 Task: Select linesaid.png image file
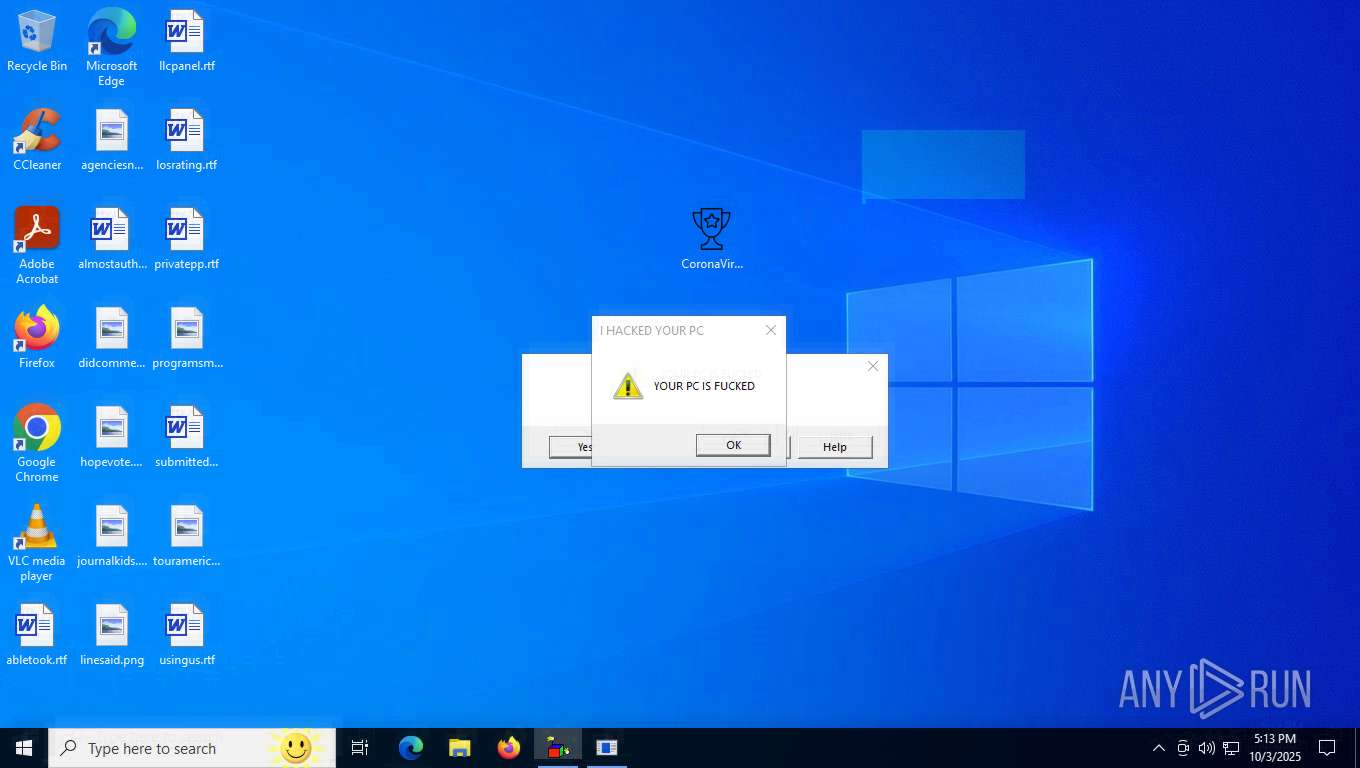point(112,635)
